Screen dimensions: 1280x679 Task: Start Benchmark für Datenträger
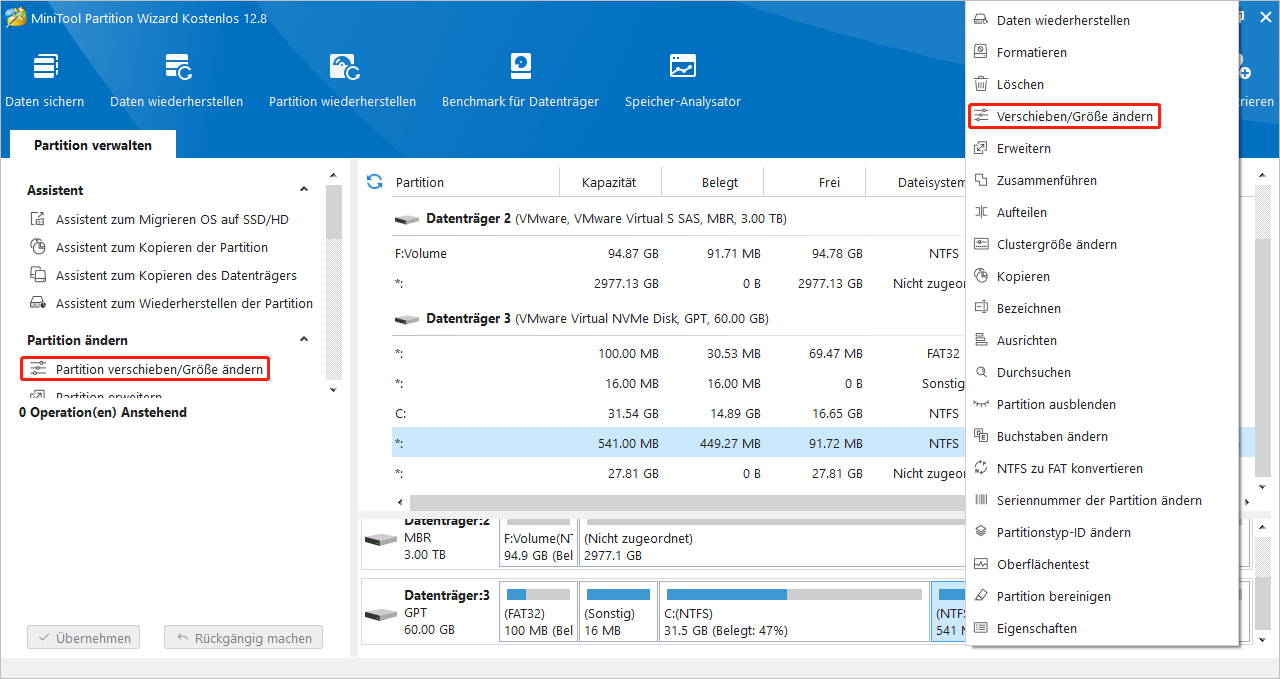[520, 80]
